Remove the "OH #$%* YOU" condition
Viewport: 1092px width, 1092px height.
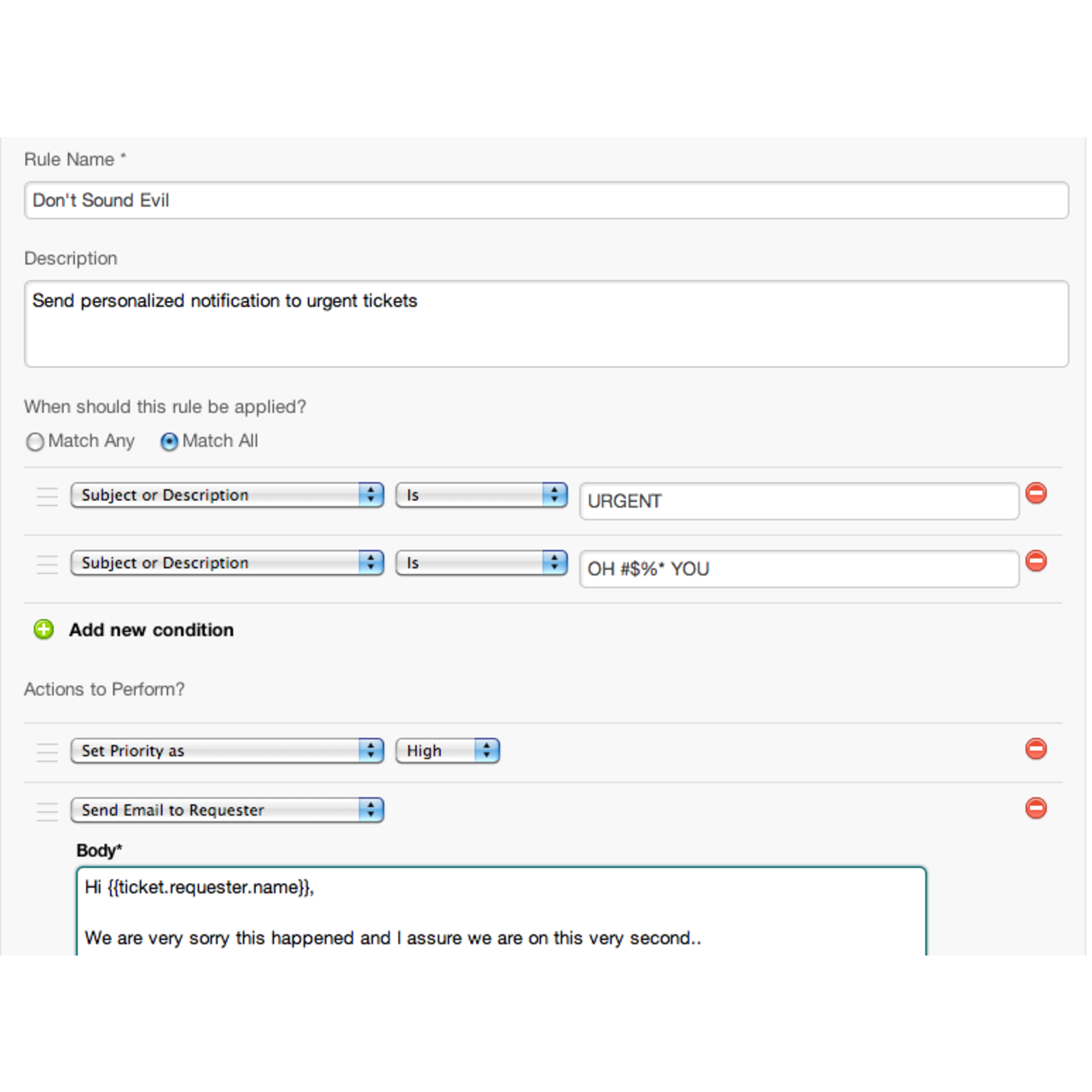tap(1036, 561)
